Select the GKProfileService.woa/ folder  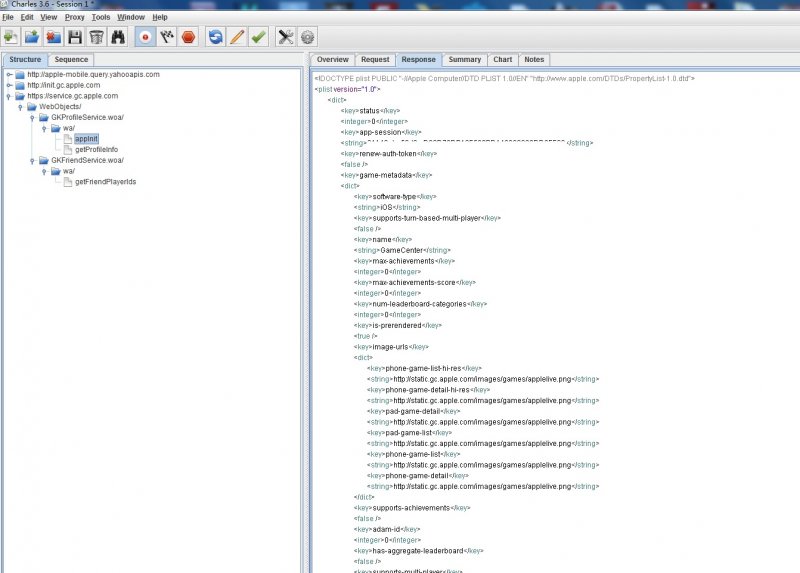[87, 117]
